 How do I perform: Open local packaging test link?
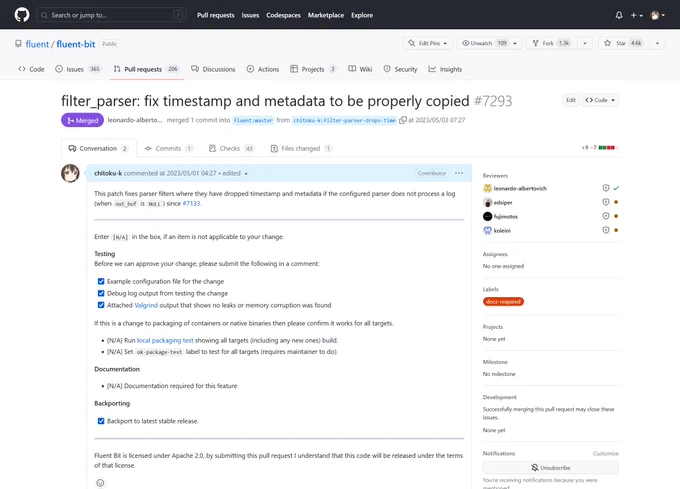pos(165,340)
